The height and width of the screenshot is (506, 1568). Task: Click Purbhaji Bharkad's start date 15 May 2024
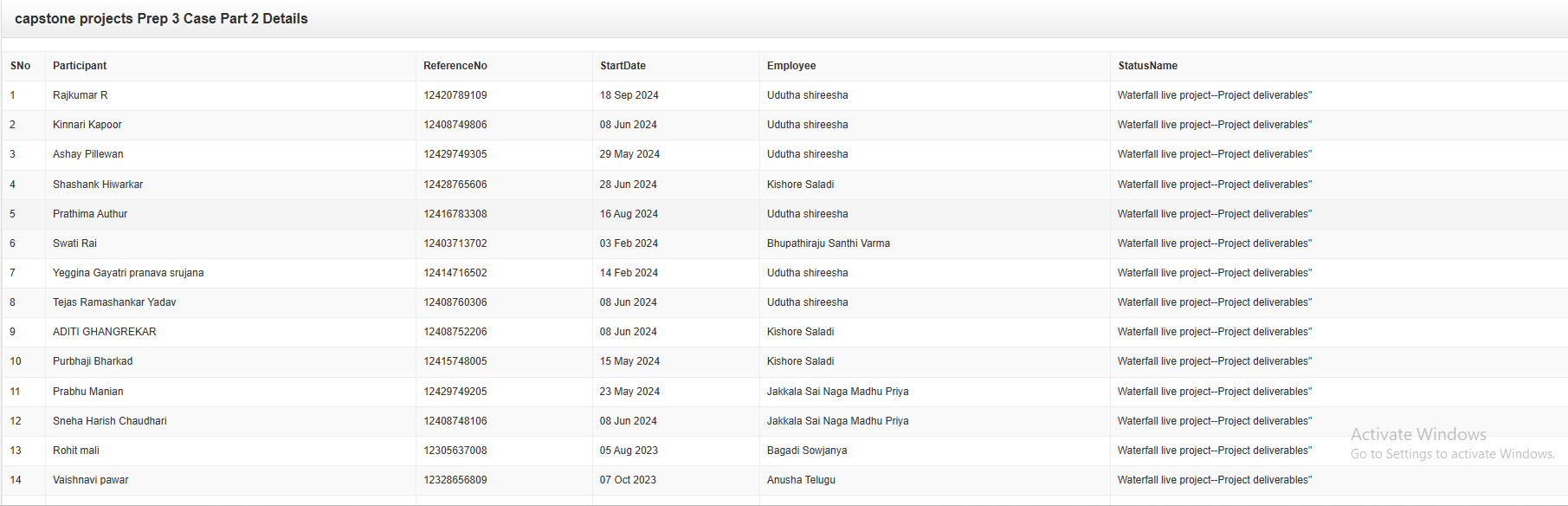[629, 361]
